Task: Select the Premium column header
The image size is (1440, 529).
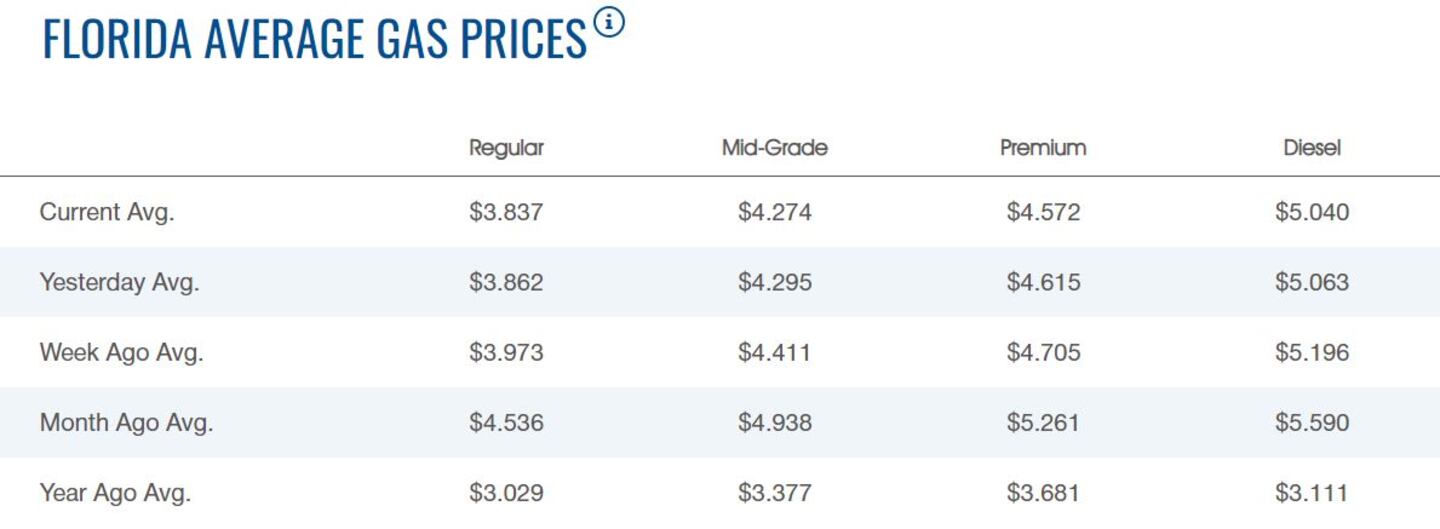Action: click(x=1043, y=148)
